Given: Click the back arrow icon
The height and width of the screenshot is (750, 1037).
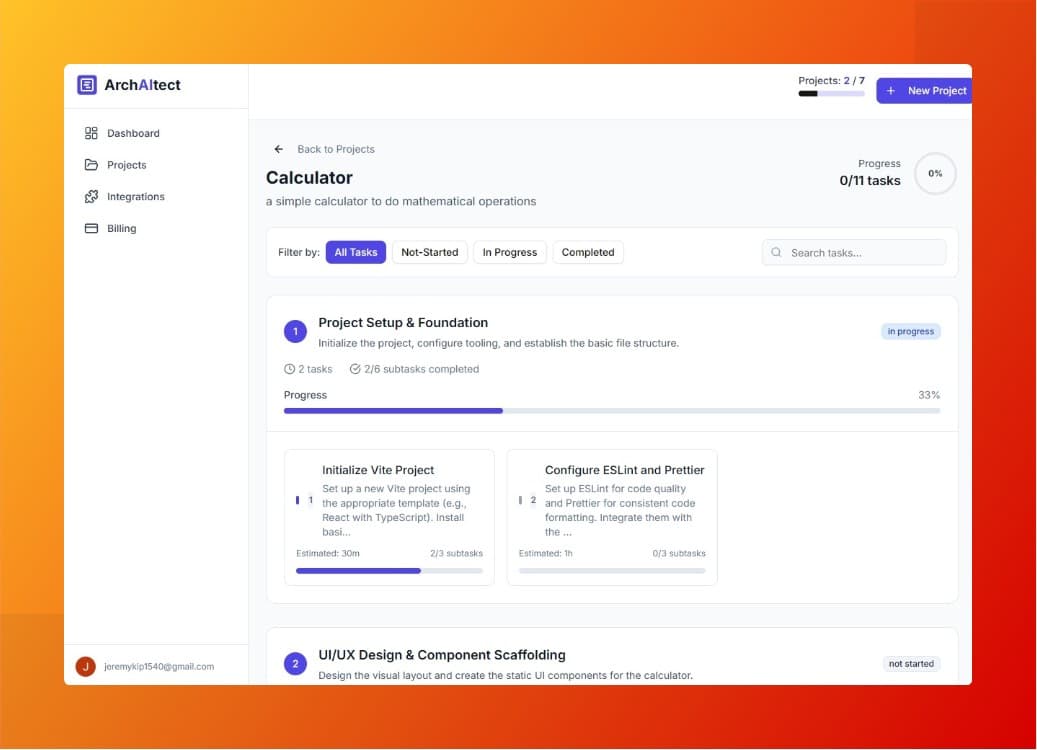Looking at the screenshot, I should click(278, 149).
